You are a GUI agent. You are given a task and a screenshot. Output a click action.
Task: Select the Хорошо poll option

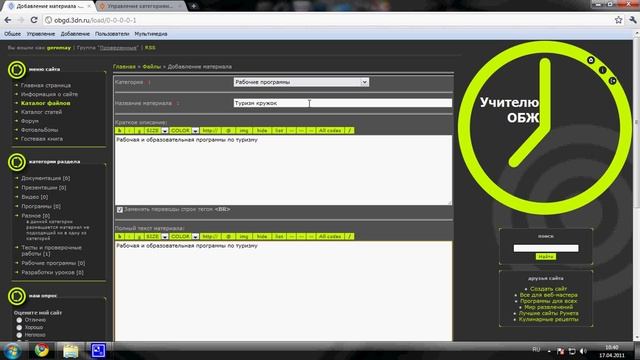[19, 327]
